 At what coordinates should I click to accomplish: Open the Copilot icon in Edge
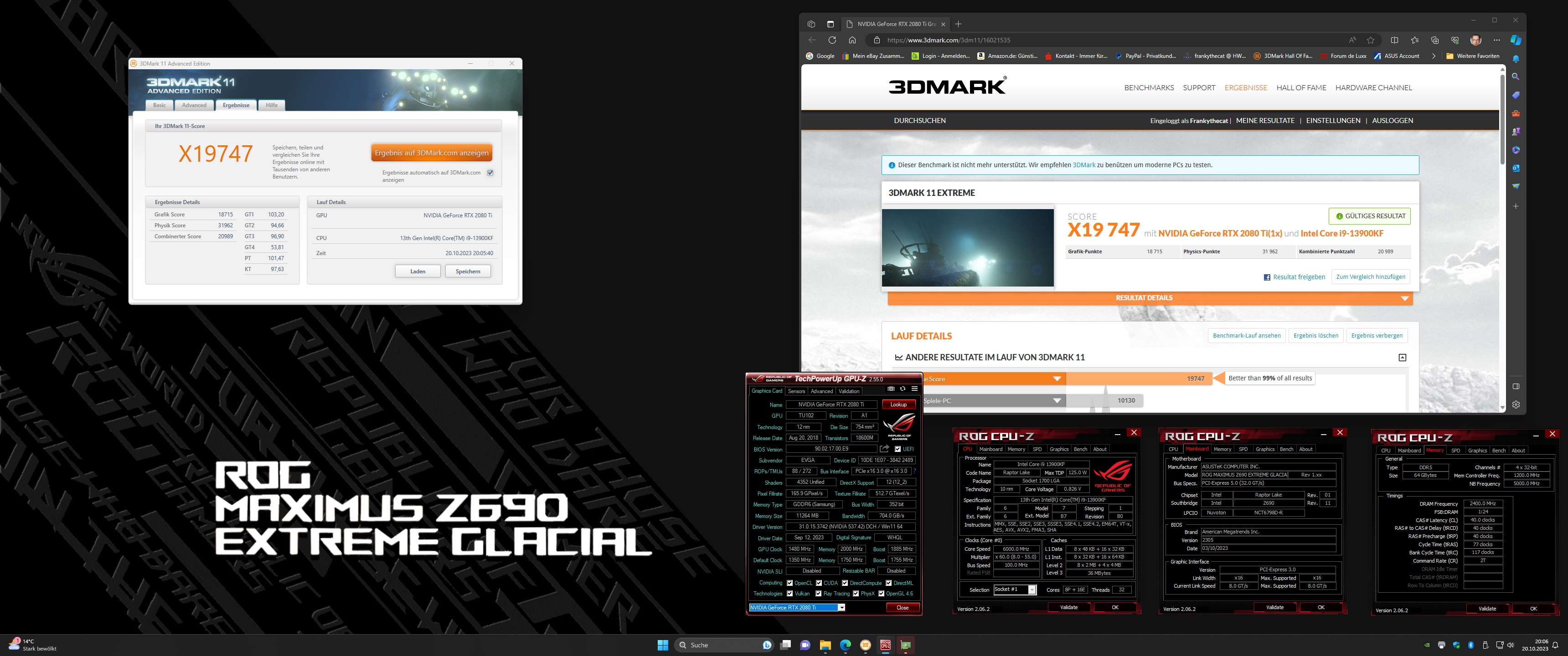1516,40
